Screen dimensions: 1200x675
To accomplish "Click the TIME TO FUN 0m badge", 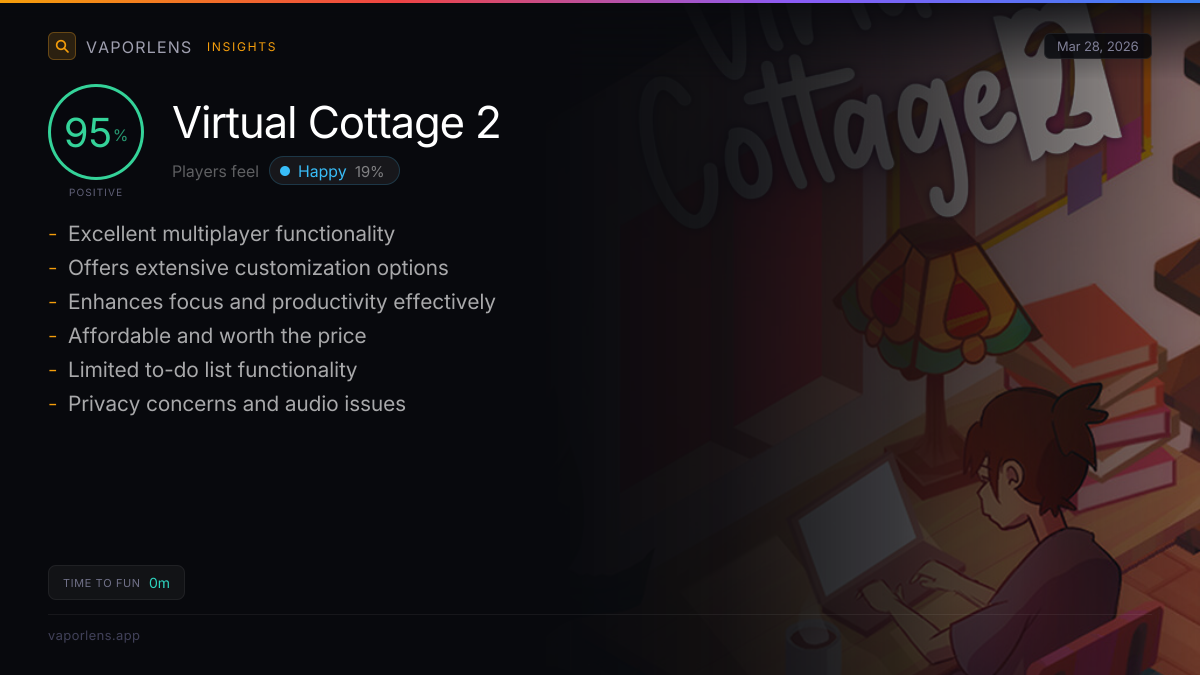I will (x=116, y=583).
